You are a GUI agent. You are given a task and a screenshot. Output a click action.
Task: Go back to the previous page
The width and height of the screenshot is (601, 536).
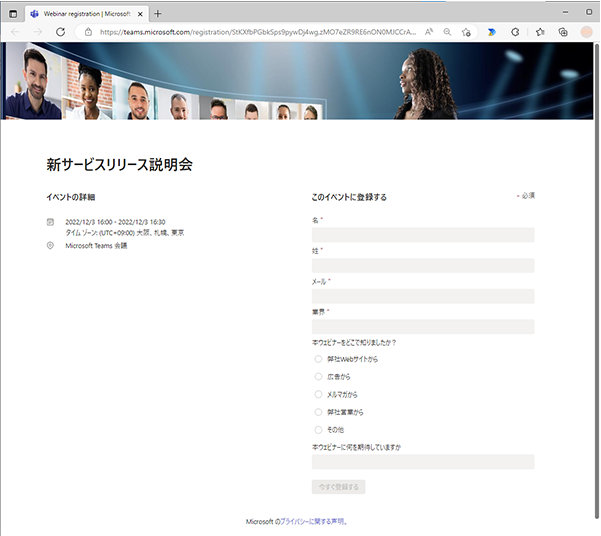coord(15,32)
